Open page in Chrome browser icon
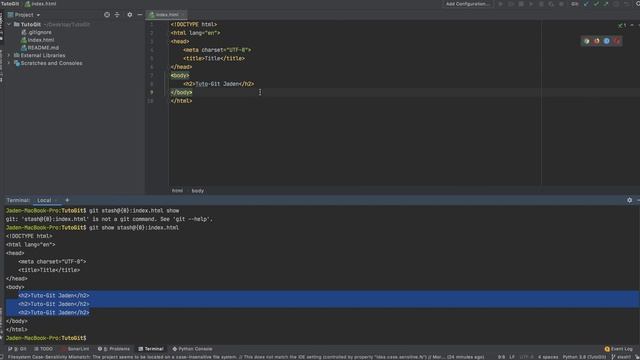The image size is (640, 360). coord(587,41)
